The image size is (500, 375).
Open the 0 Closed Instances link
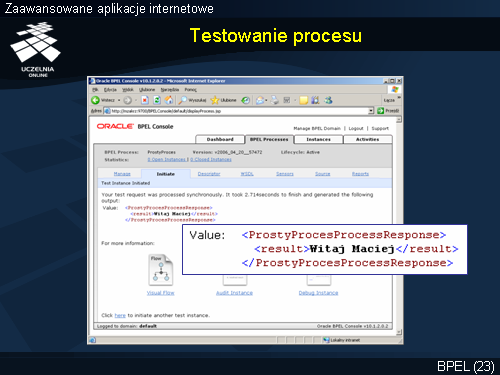pyautogui.click(x=211, y=160)
